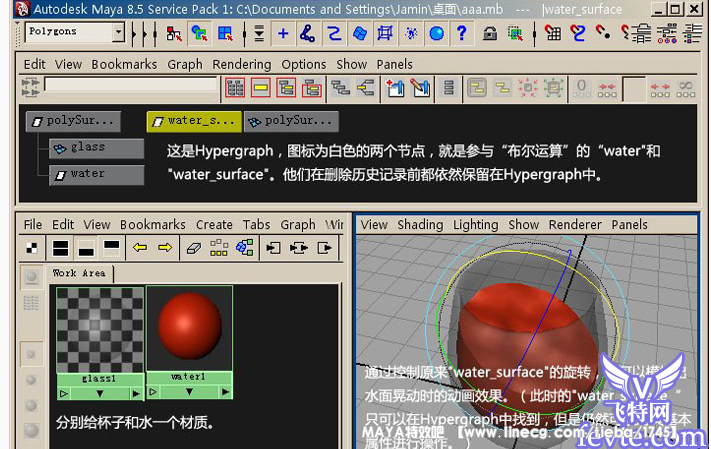Image resolution: width=711 pixels, height=449 pixels.
Task: Select by hierarchy mode icon
Action: 174,33
